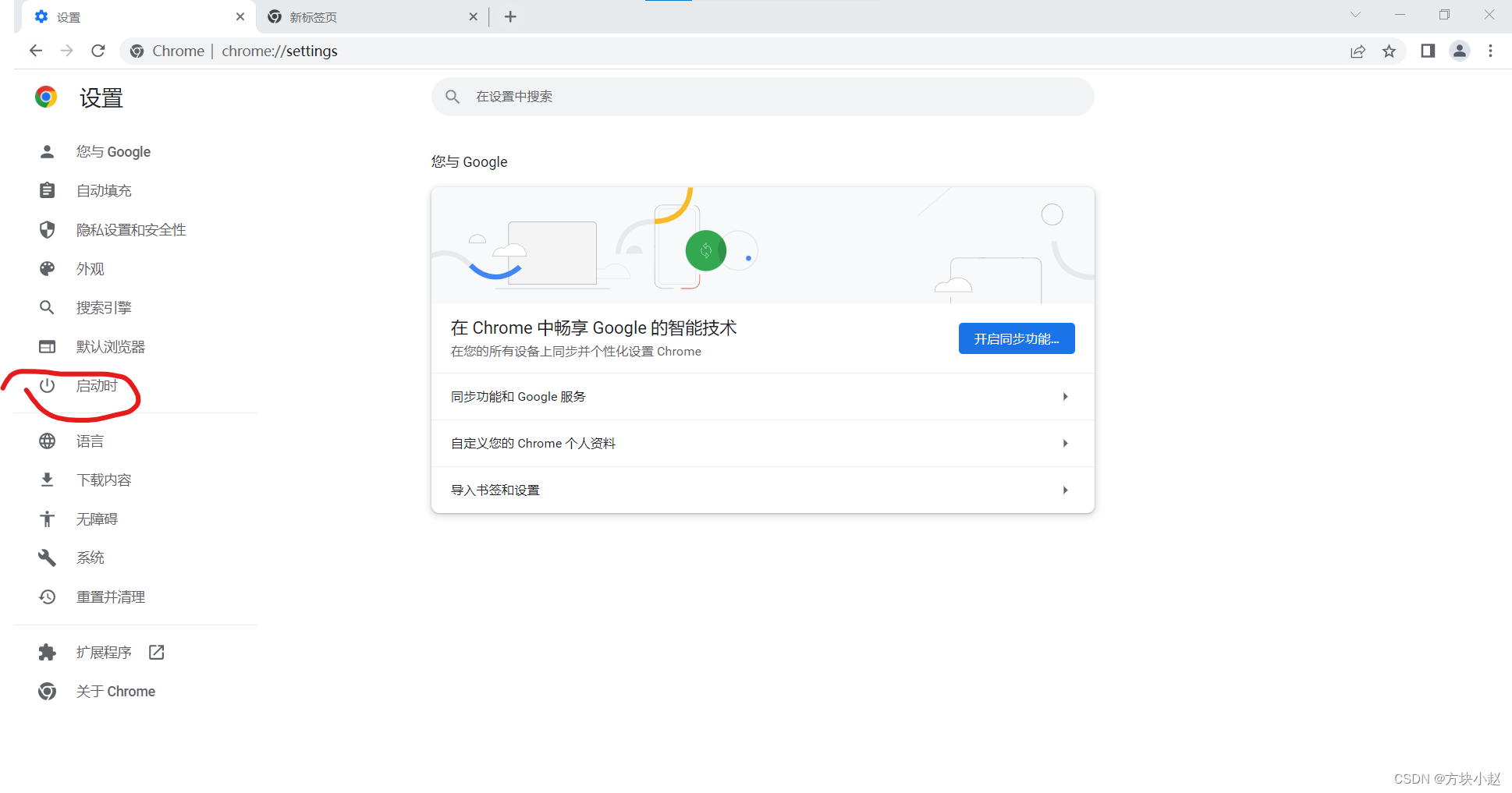Click the share page icon in address bar

tap(1358, 51)
